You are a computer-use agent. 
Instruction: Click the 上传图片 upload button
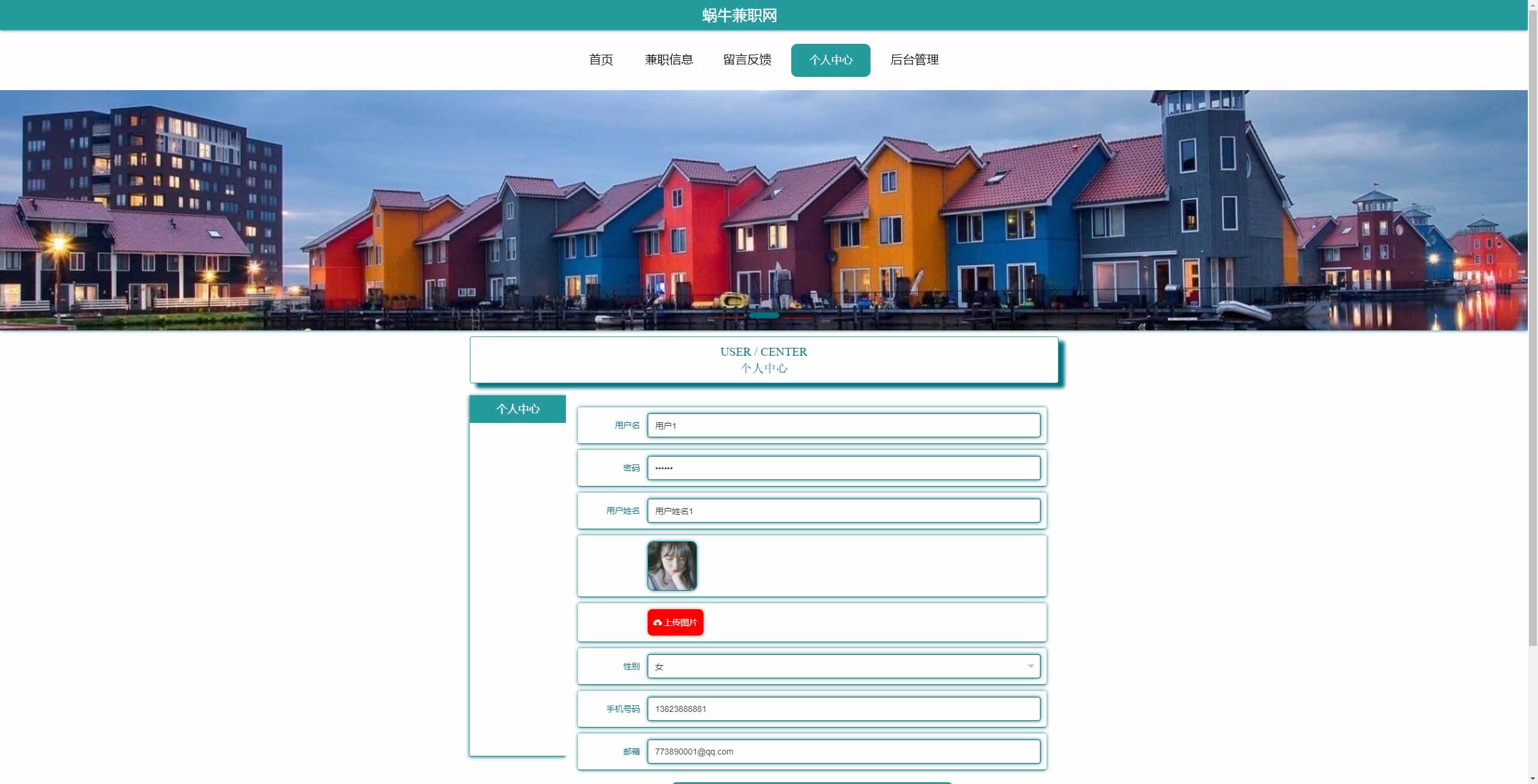[x=675, y=622]
